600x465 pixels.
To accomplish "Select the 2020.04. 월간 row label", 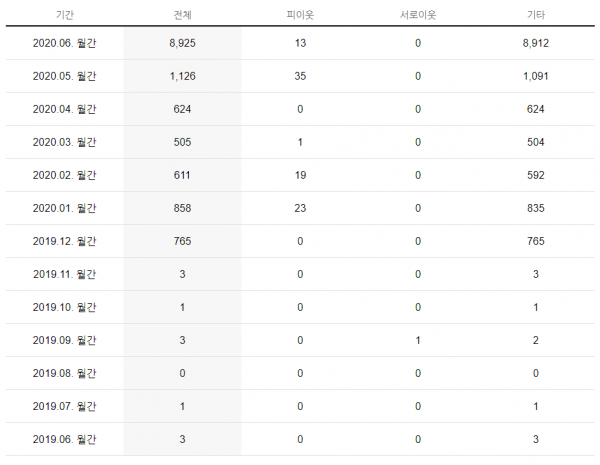I will [x=65, y=109].
